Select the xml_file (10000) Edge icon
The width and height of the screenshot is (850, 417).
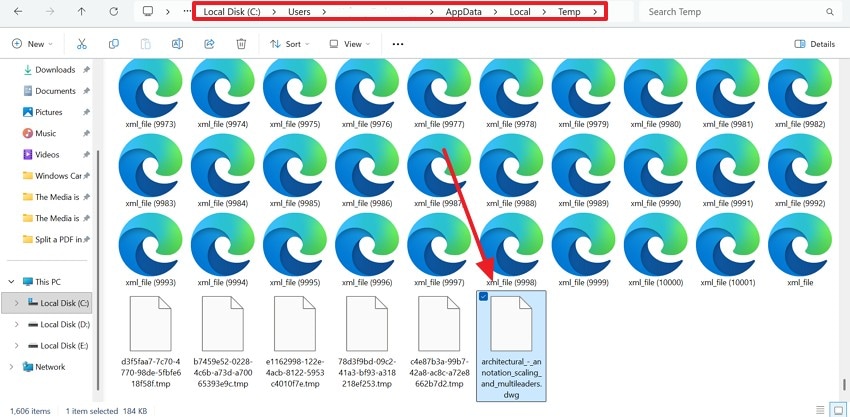tap(655, 245)
